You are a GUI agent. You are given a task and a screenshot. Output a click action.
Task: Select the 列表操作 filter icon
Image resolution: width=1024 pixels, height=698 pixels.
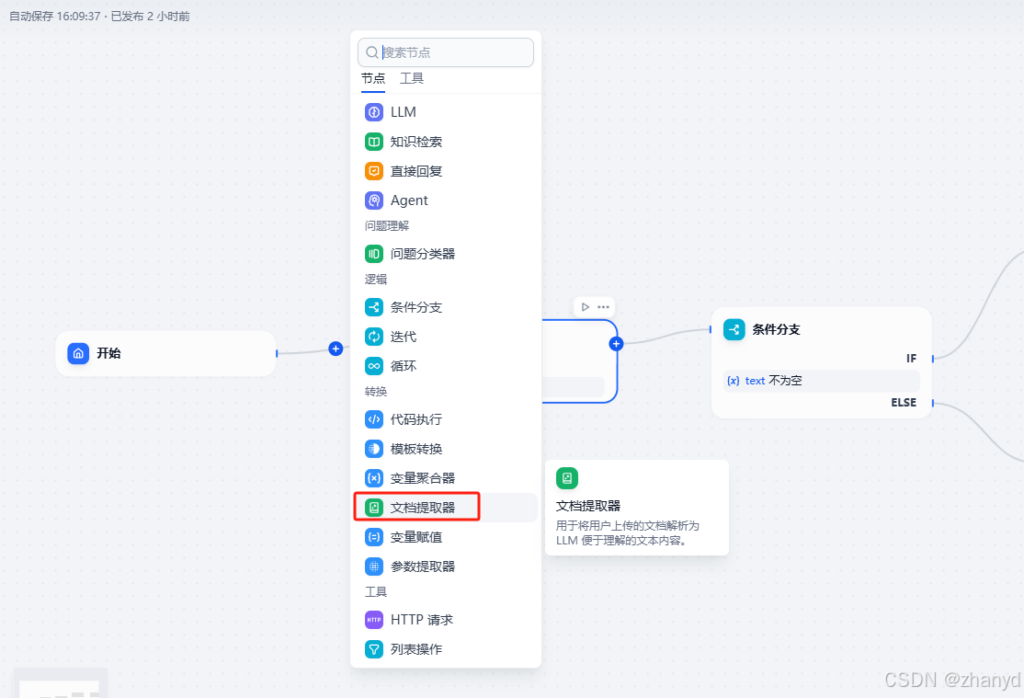(x=374, y=649)
